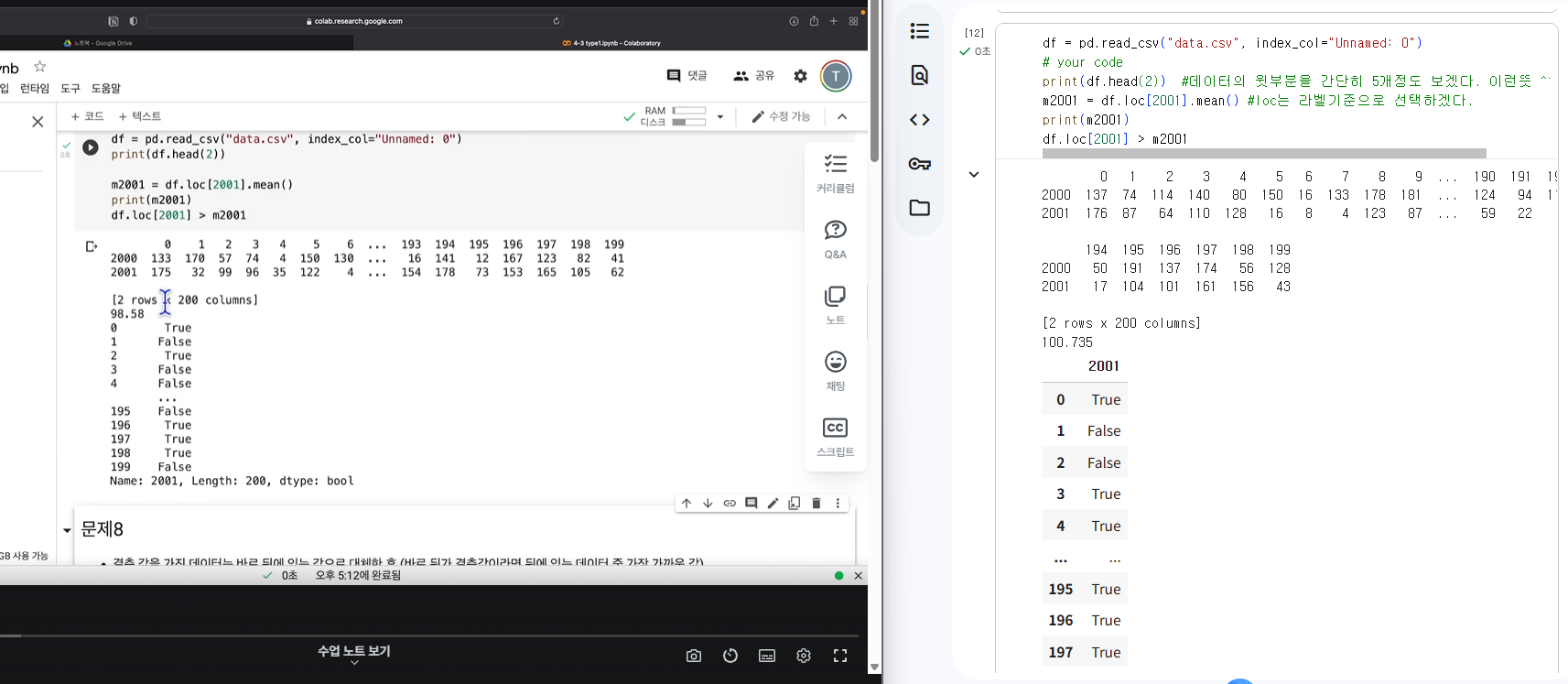Open table of contents in right Colab sidebar
1568x684 pixels.
920,31
